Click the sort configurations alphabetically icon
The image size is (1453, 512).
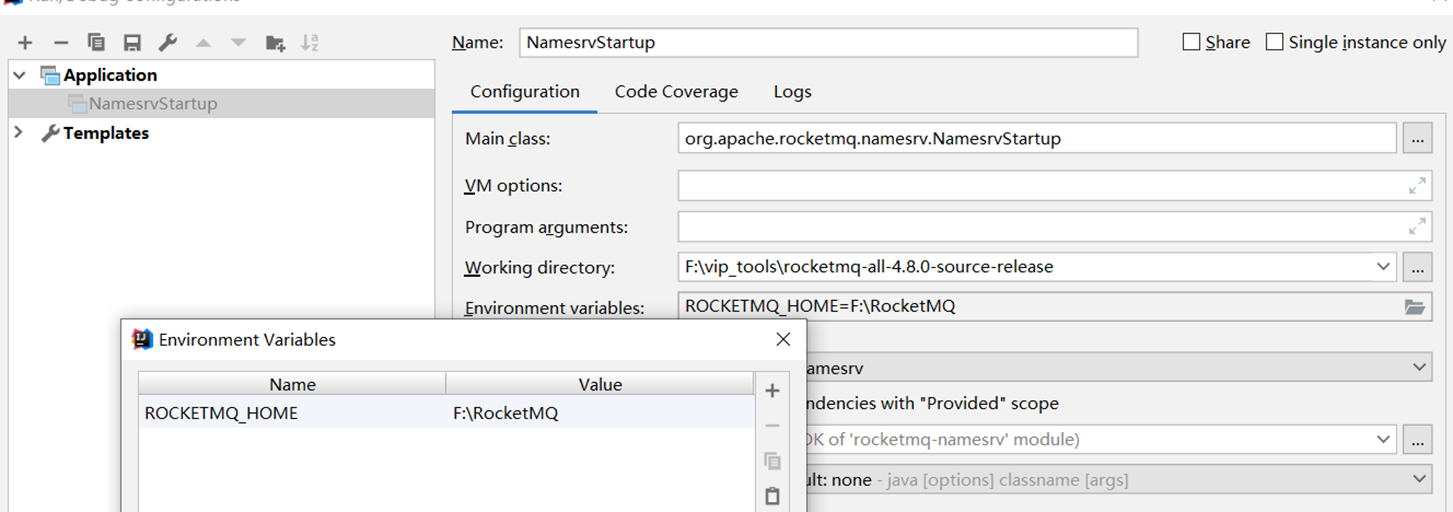[310, 43]
